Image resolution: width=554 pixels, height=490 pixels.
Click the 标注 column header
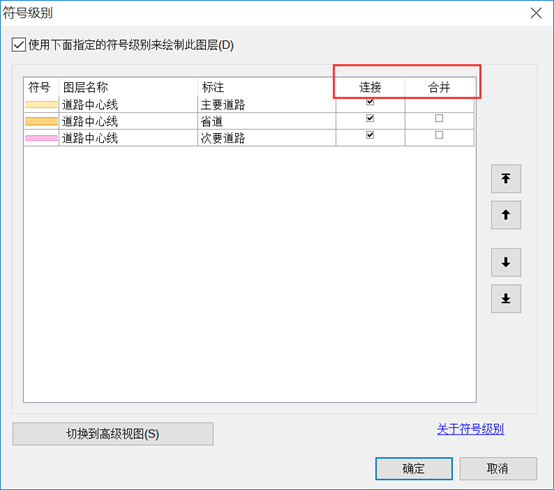[266, 87]
